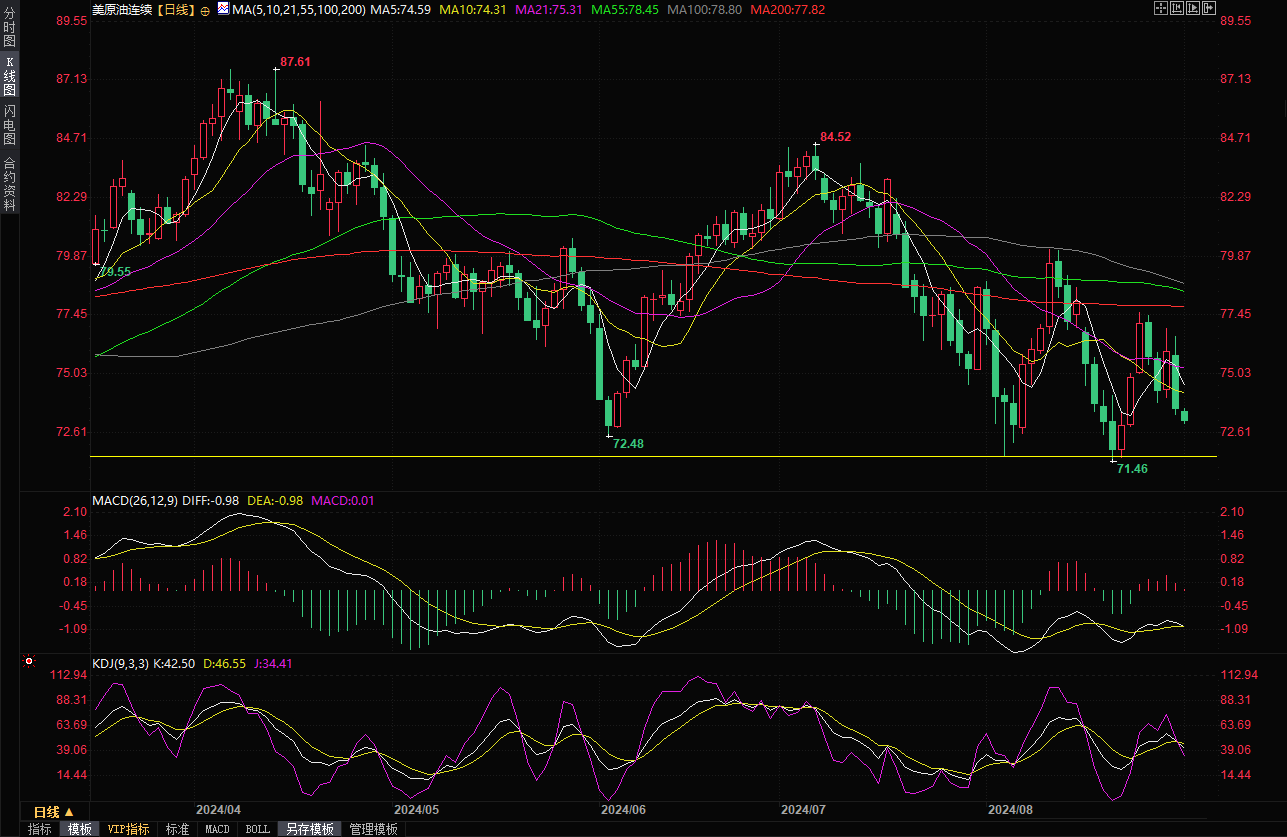Viewport: 1287px width, 837px height.
Task: Click the crosshair cursor icon at top right
Action: coord(1160,8)
